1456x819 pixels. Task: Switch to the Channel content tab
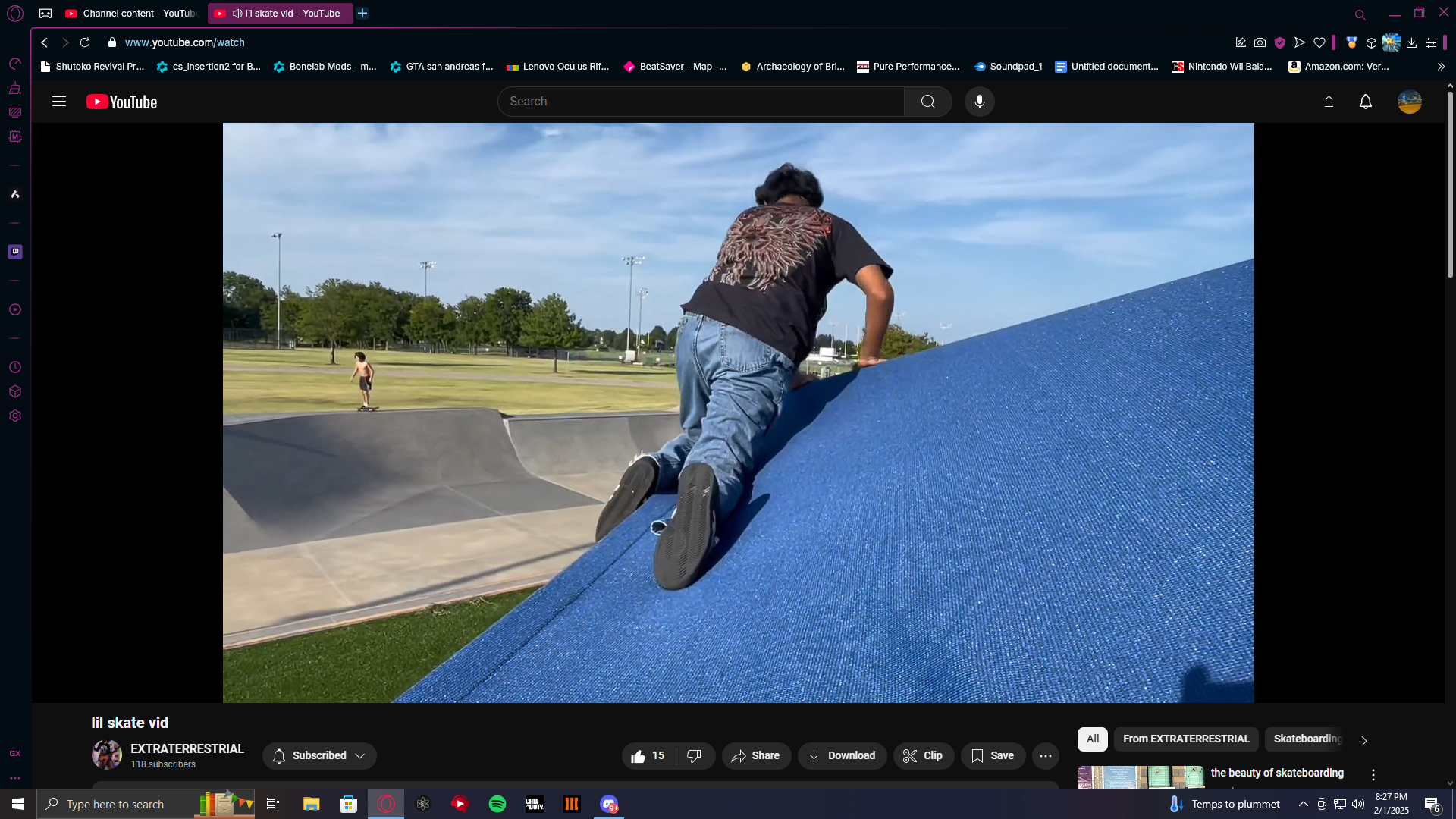[133, 14]
